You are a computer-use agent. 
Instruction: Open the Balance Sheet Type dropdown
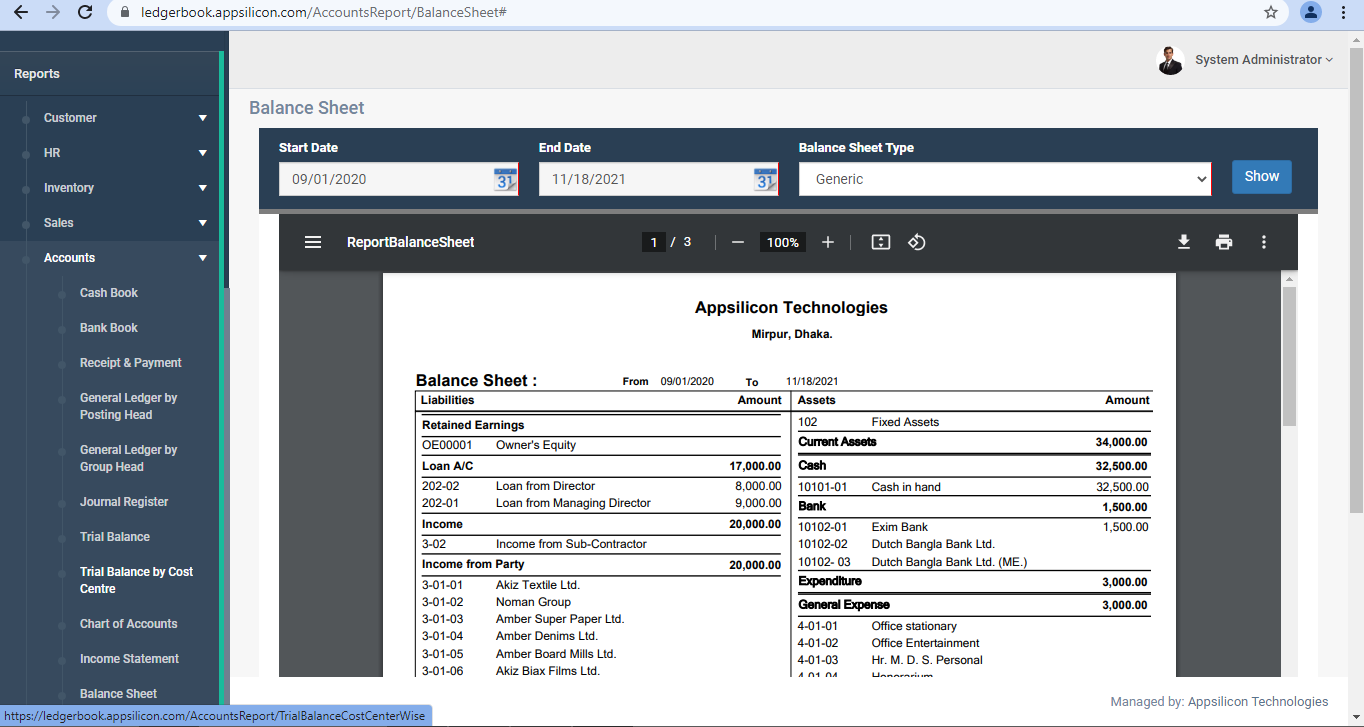coord(1004,179)
